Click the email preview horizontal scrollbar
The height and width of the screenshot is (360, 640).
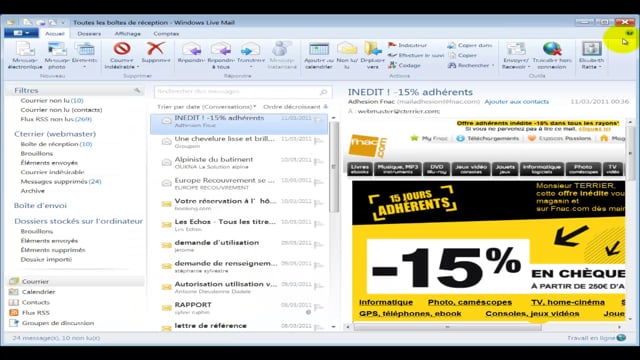click(447, 327)
